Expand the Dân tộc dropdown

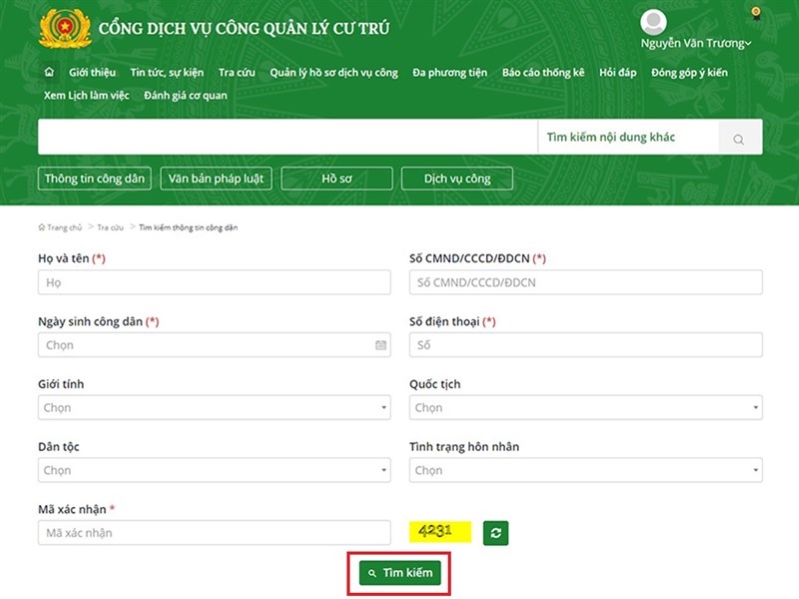click(214, 470)
